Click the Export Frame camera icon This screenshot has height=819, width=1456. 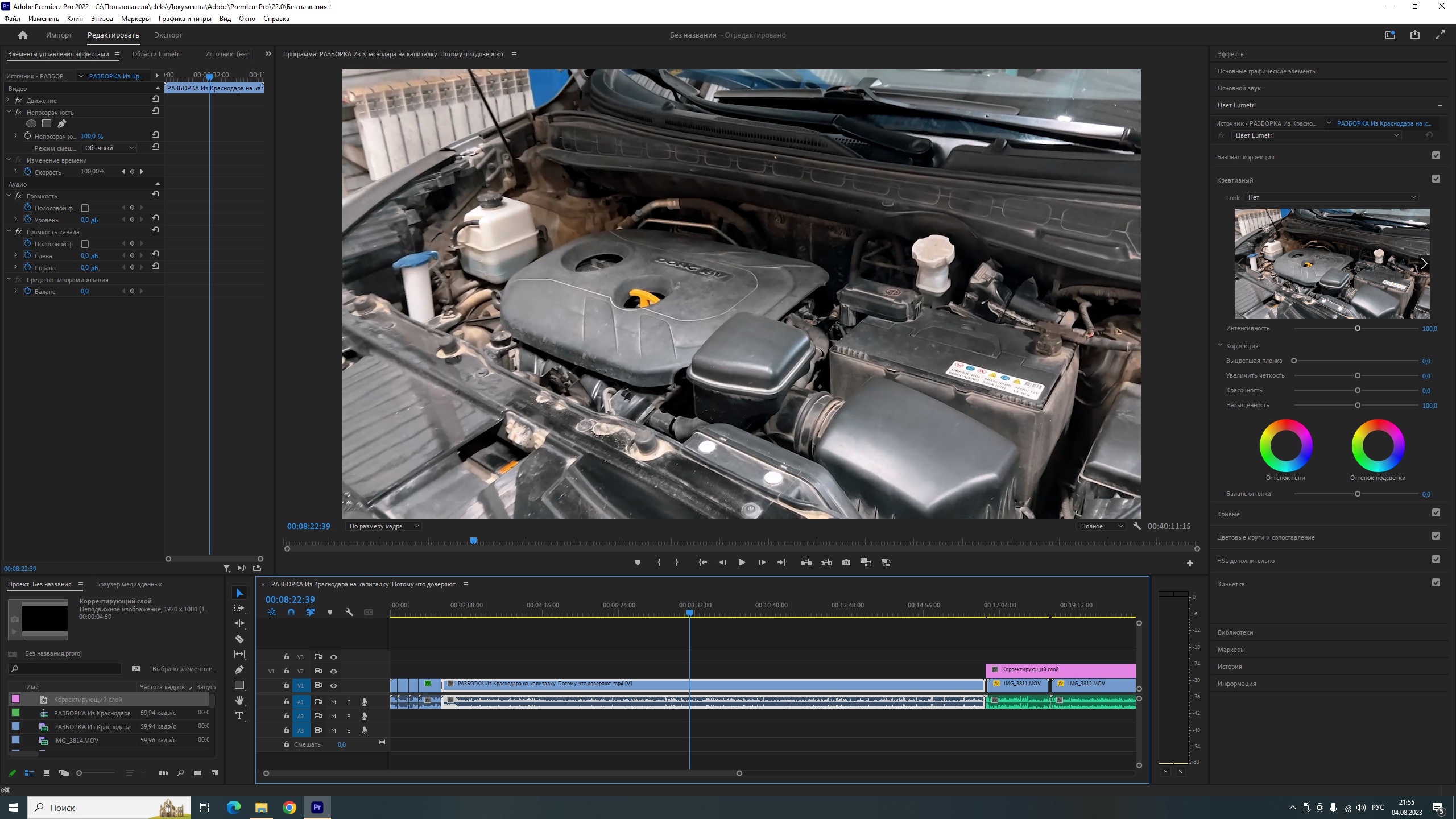(846, 562)
